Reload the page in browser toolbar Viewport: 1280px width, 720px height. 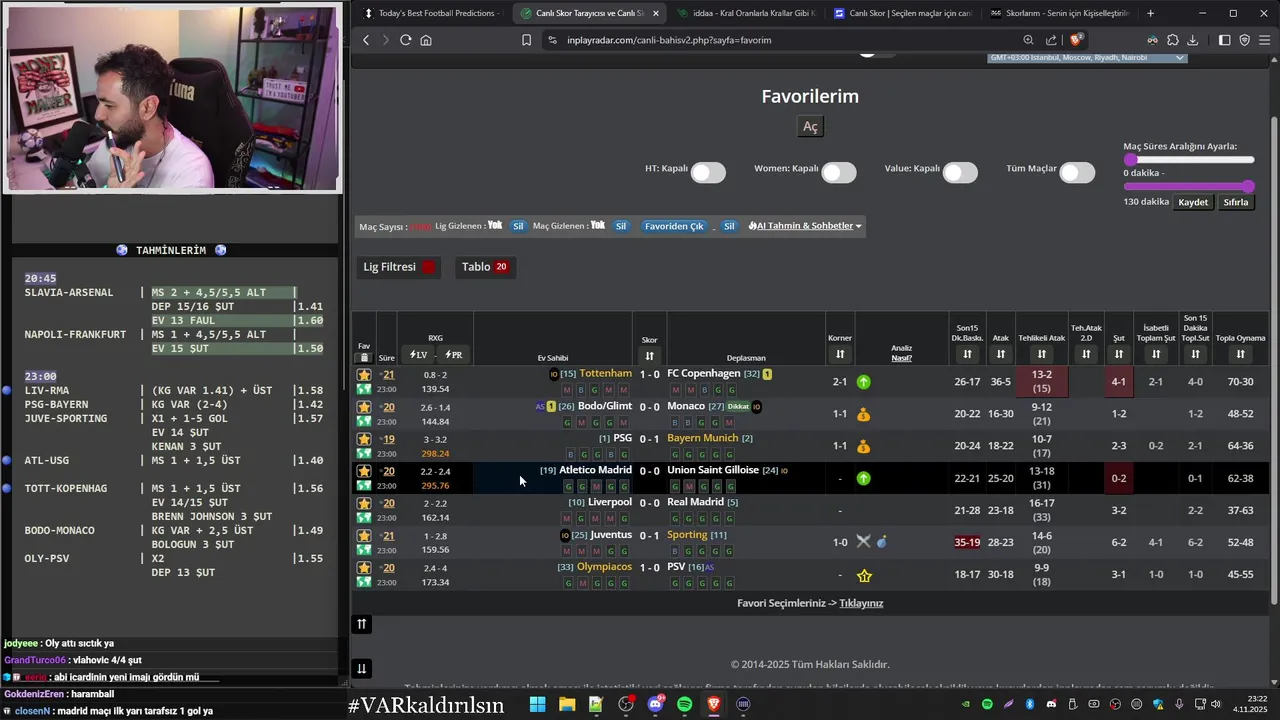(x=405, y=40)
